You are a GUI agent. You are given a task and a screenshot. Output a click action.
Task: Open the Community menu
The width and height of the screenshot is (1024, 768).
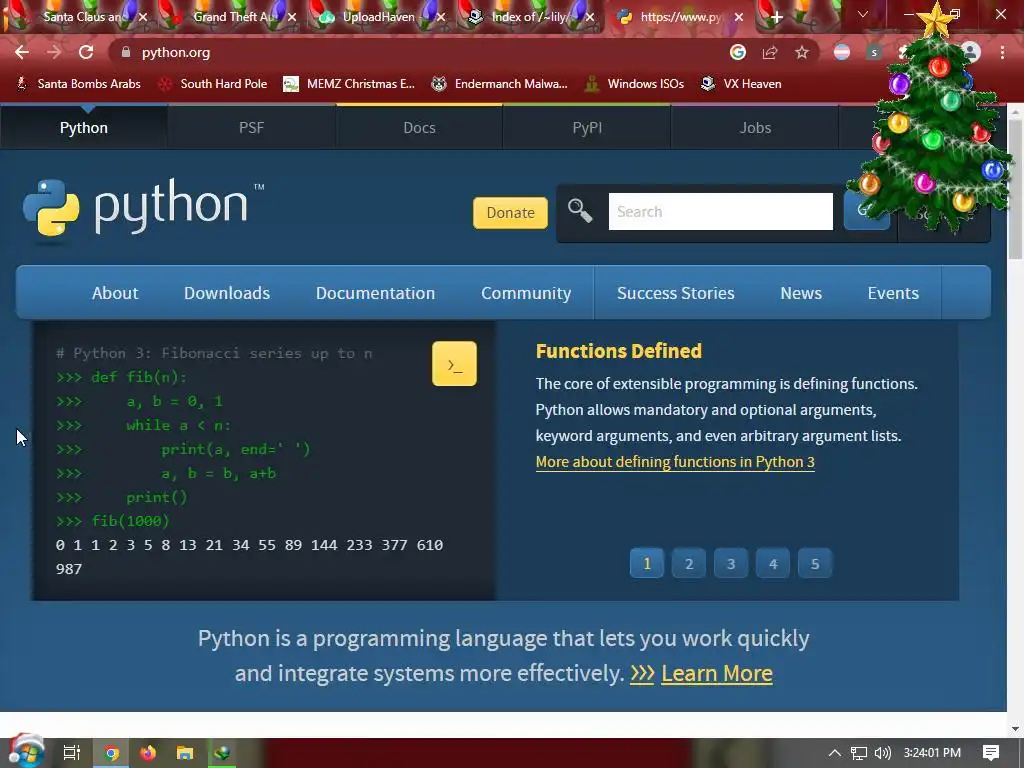click(x=526, y=293)
